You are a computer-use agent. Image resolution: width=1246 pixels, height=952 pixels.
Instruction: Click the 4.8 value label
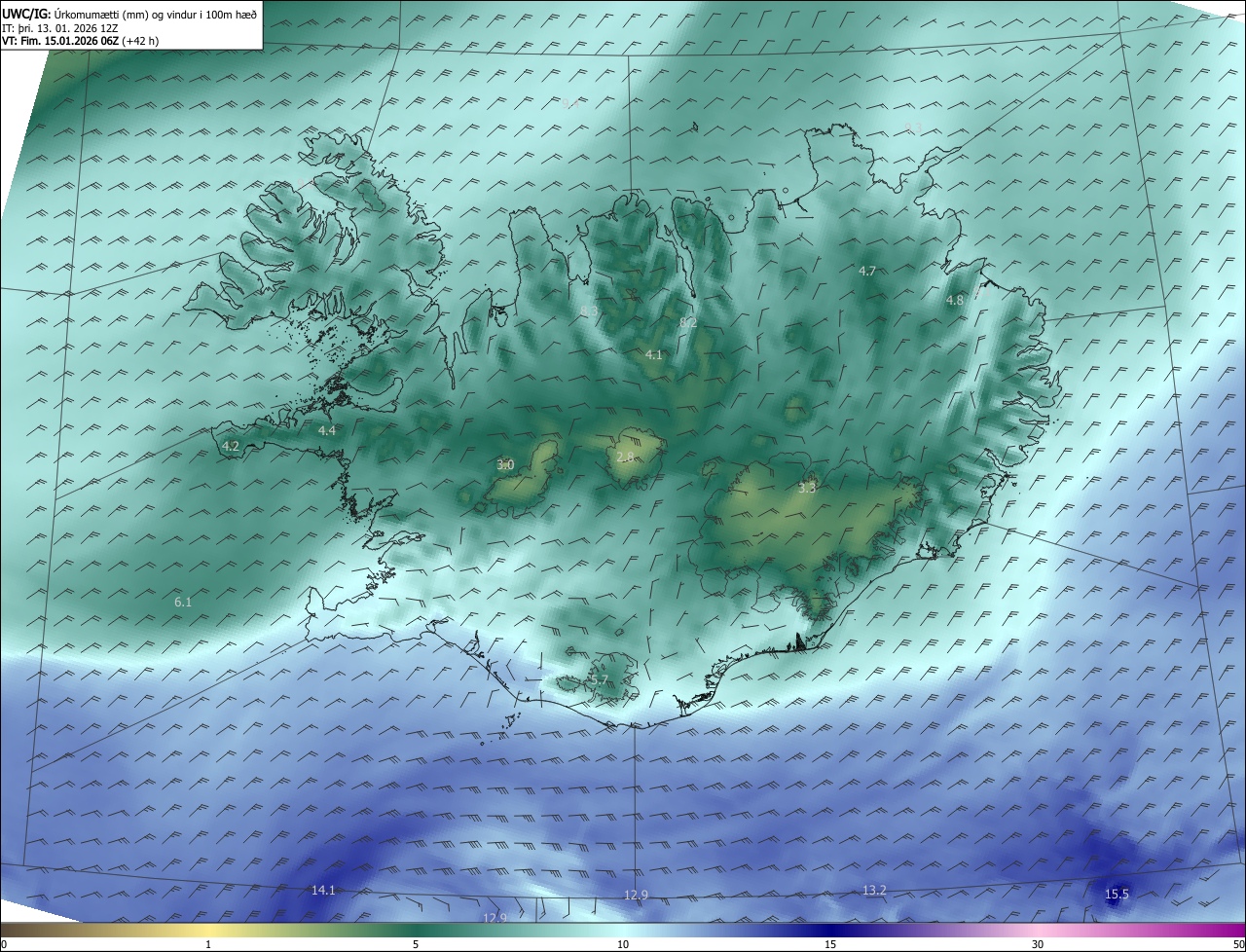(x=955, y=300)
